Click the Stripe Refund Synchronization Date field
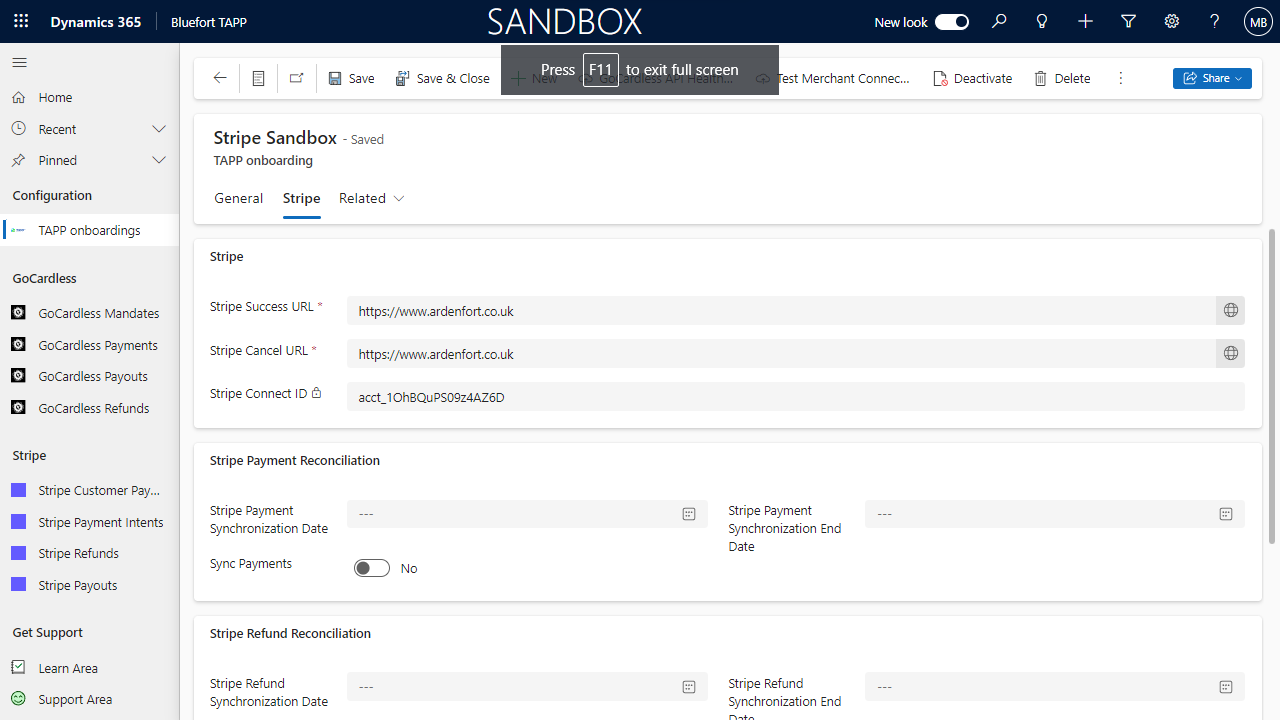The height and width of the screenshot is (720, 1280). (x=527, y=687)
